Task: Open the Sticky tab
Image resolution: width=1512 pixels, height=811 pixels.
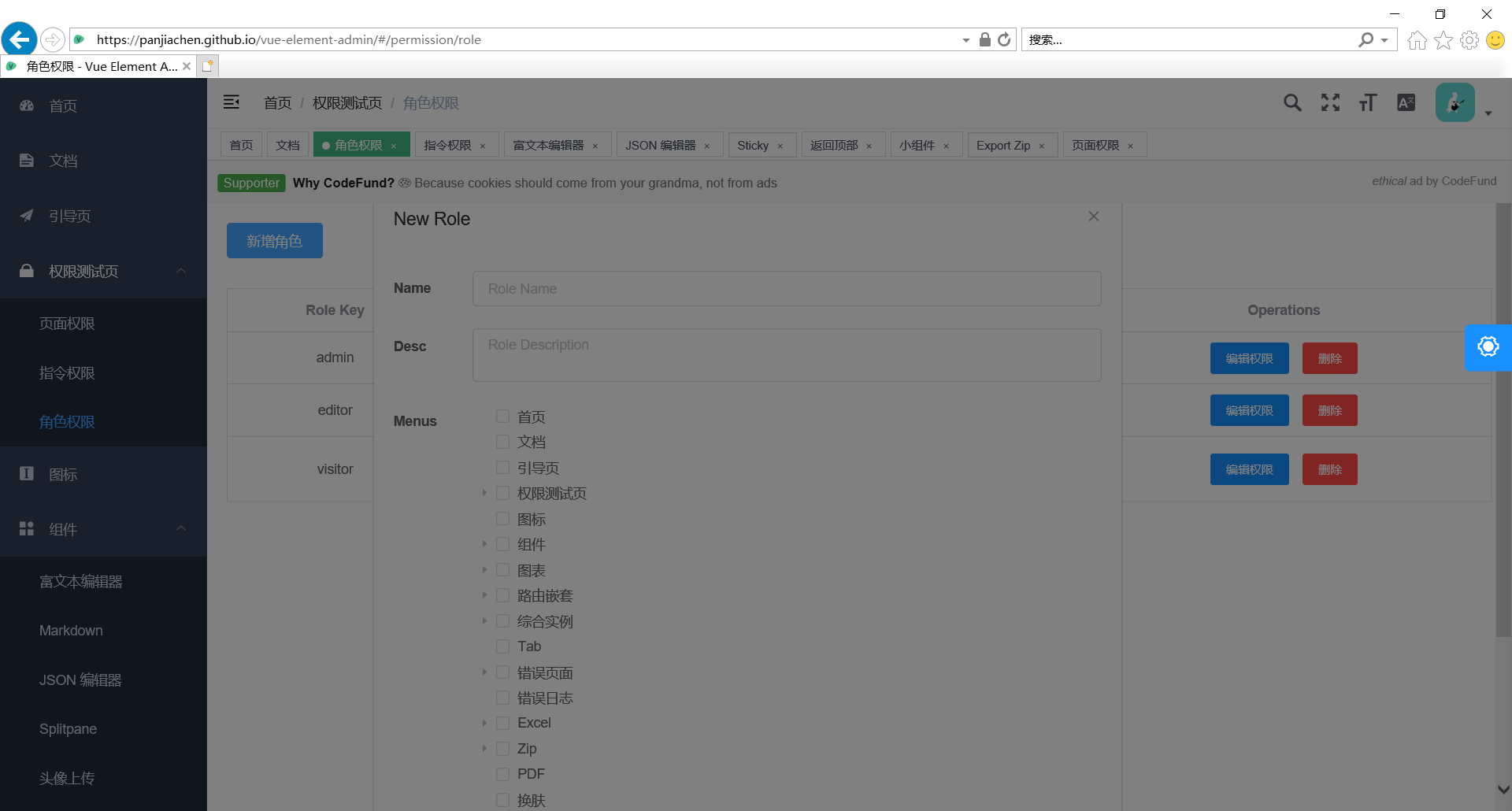Action: point(754,145)
